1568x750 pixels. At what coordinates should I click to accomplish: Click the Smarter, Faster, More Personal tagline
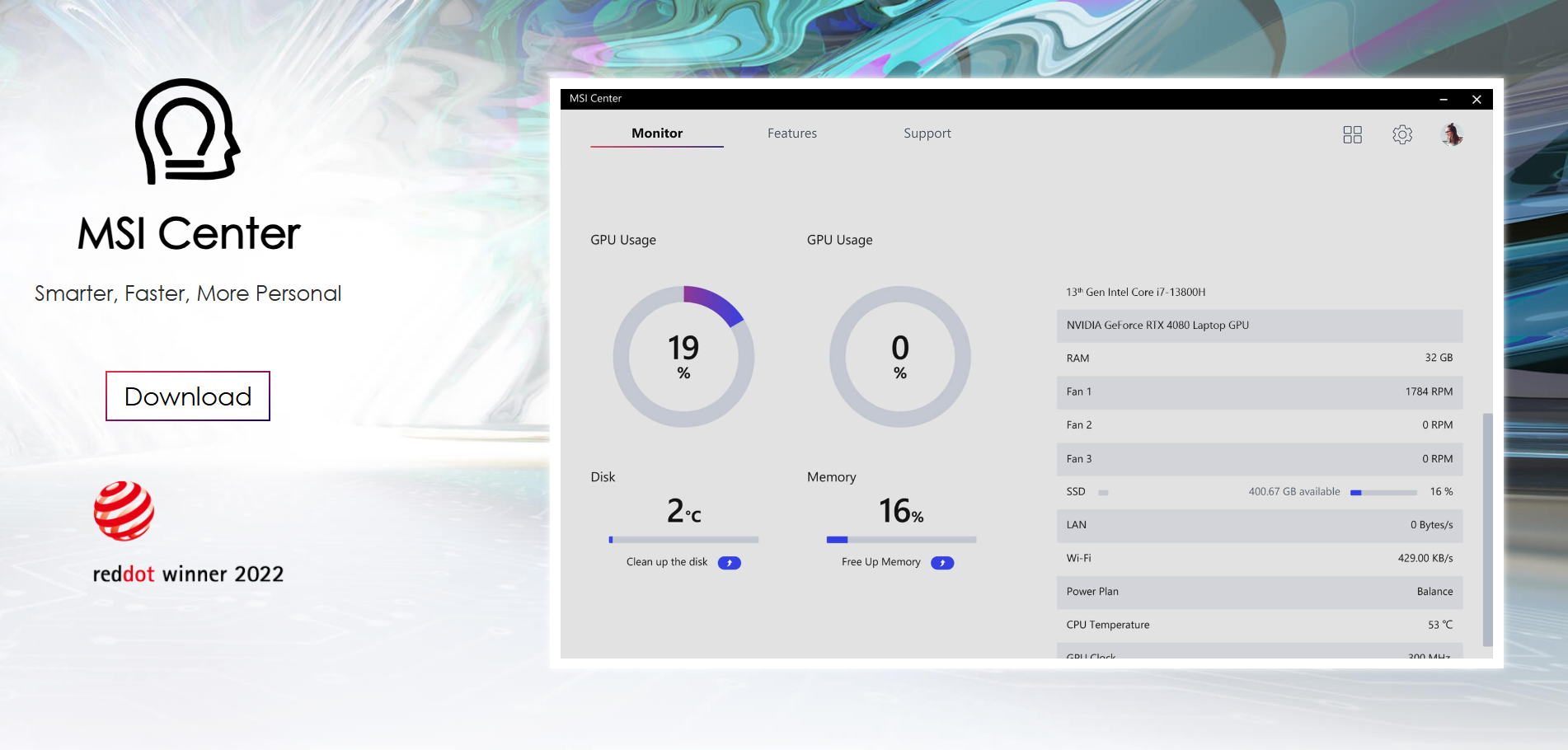pyautogui.click(x=188, y=293)
